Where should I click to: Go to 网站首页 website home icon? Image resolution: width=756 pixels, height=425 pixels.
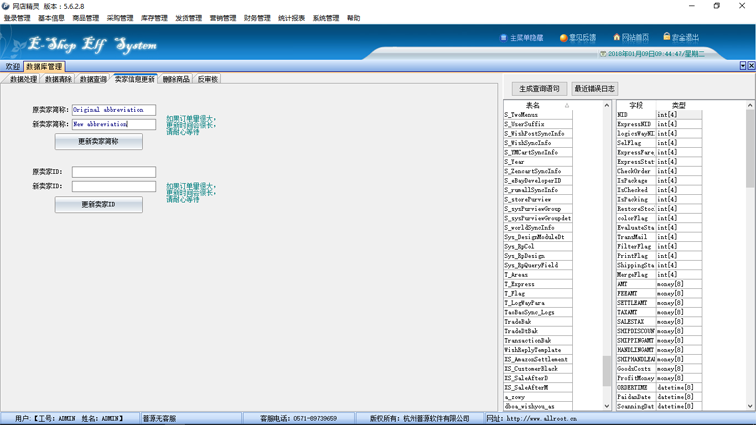tap(617, 38)
